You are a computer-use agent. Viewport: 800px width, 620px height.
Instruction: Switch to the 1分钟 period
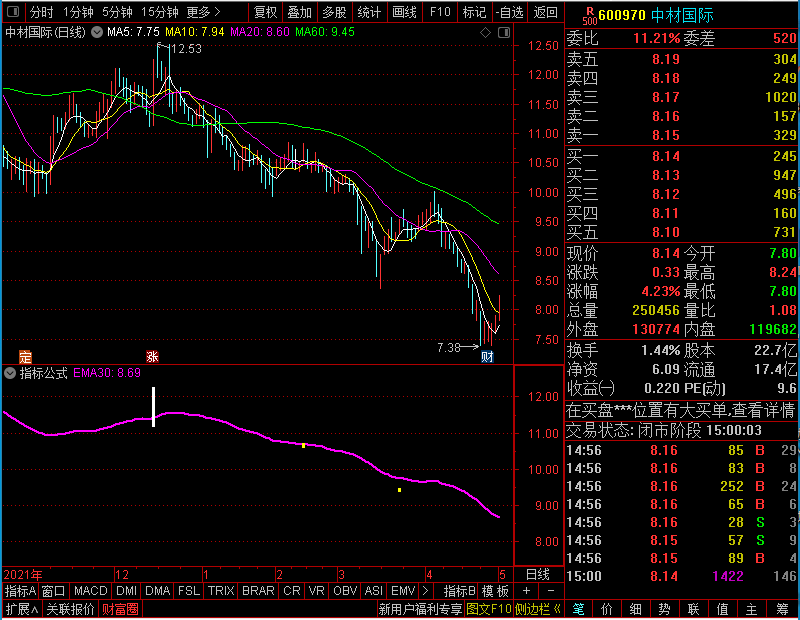tap(78, 12)
